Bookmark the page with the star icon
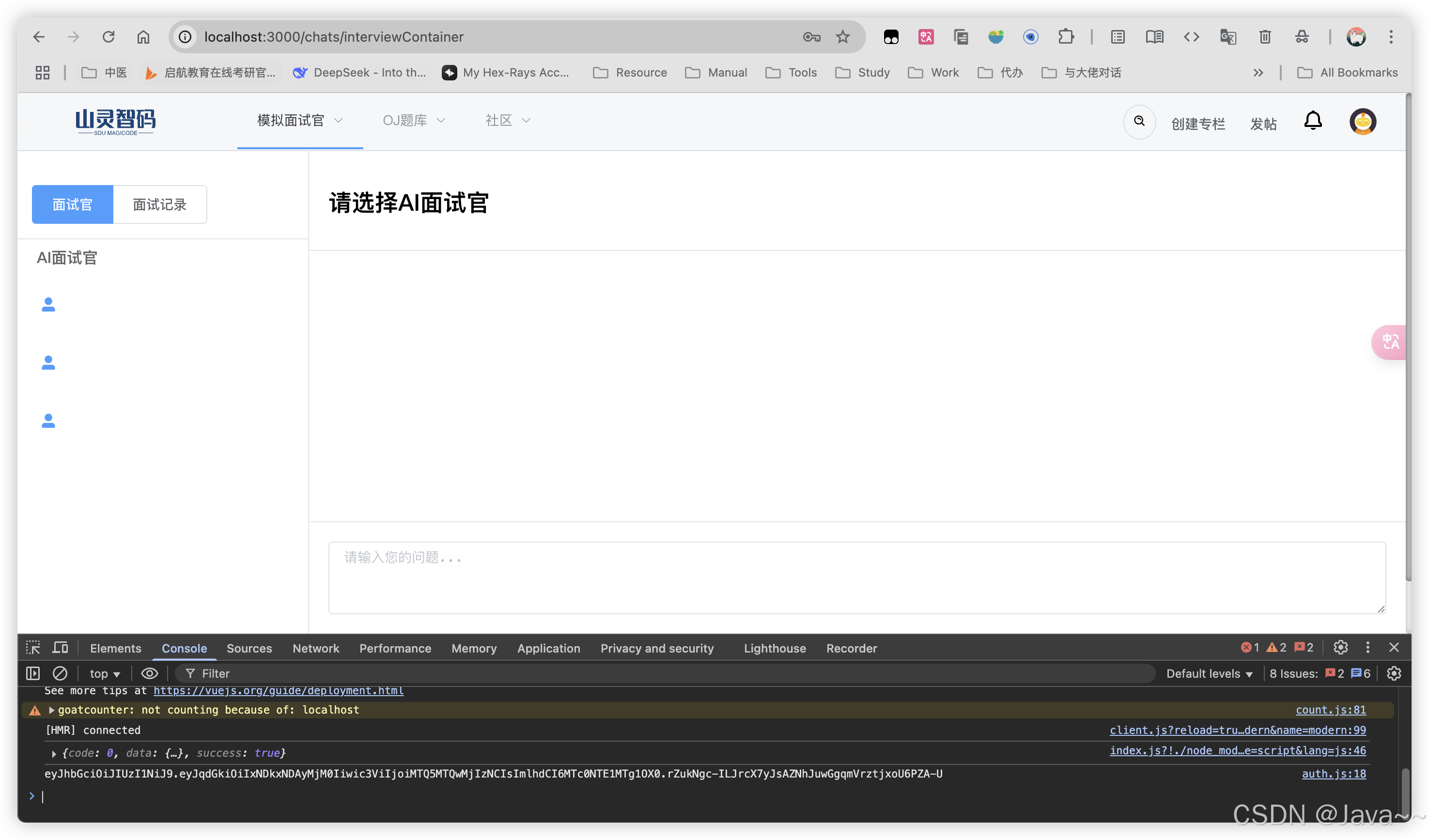This screenshot has height=840, width=1429. [x=843, y=37]
